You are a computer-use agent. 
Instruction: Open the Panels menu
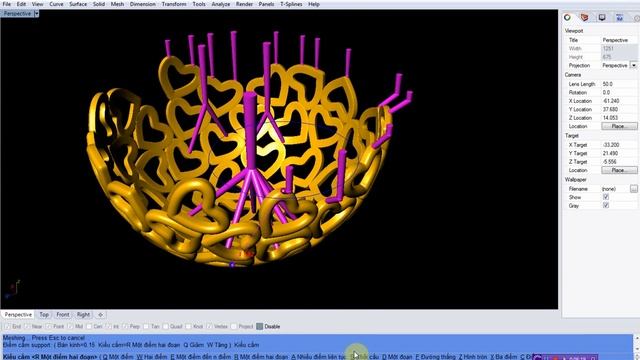pyautogui.click(x=266, y=4)
